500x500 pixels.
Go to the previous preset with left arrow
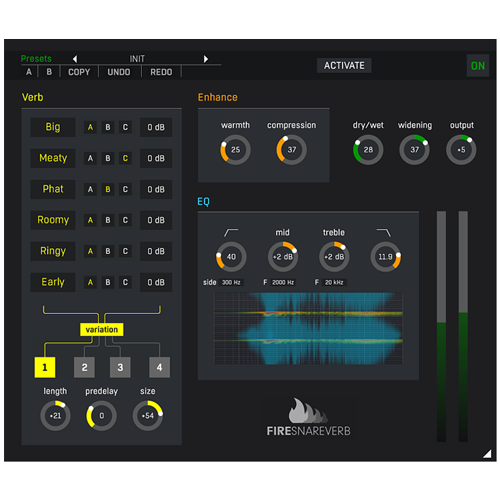pos(75,59)
